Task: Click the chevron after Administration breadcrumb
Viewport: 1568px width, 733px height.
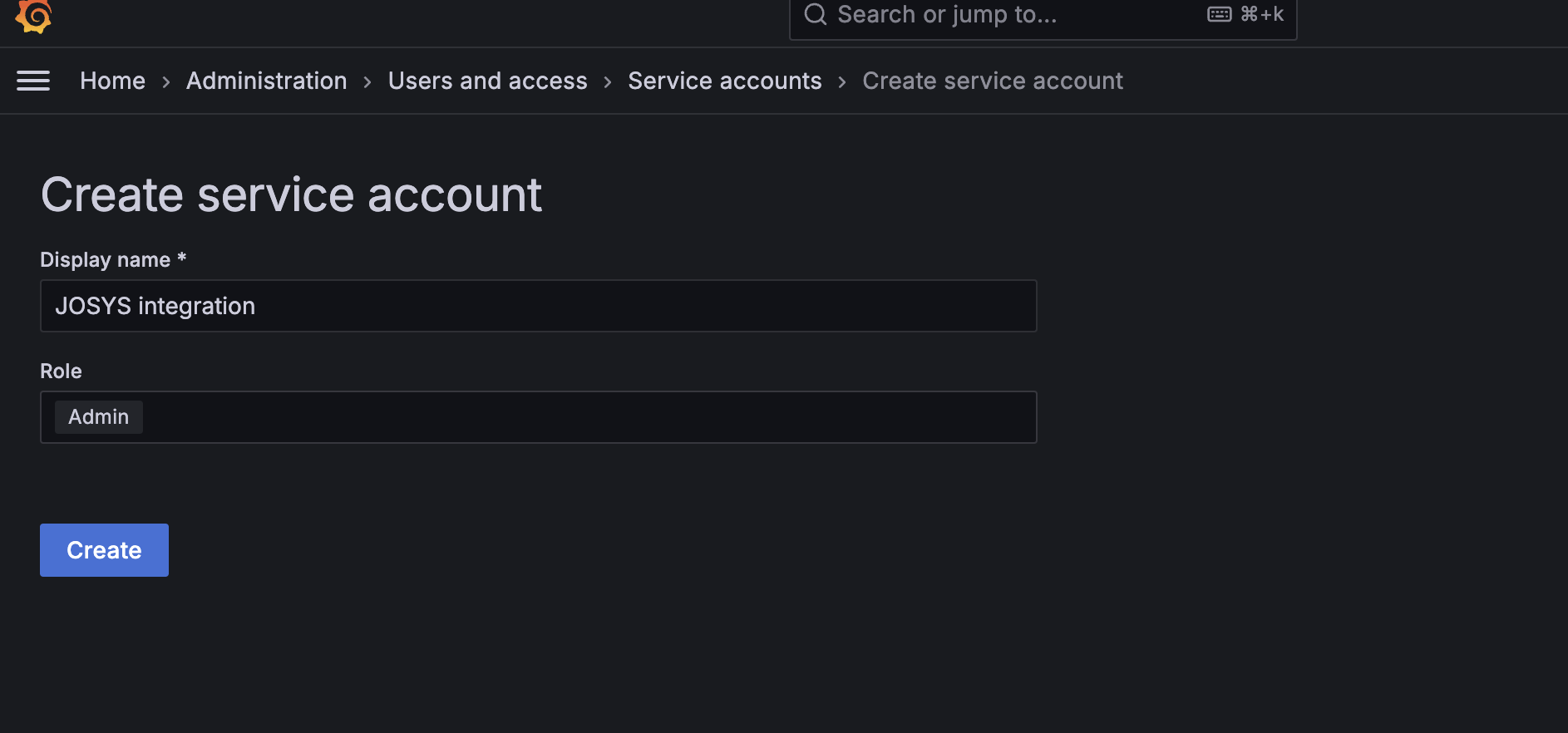Action: coord(367,81)
